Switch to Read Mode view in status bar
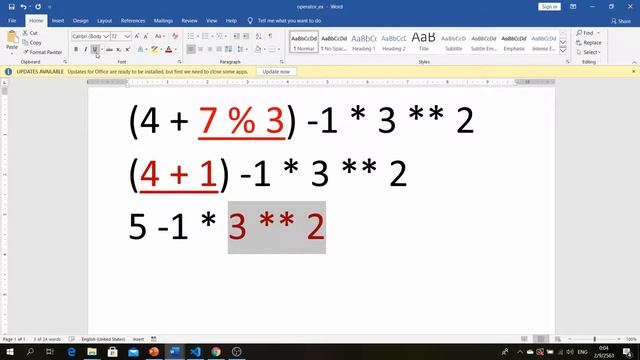640x360 pixels. tap(524, 339)
